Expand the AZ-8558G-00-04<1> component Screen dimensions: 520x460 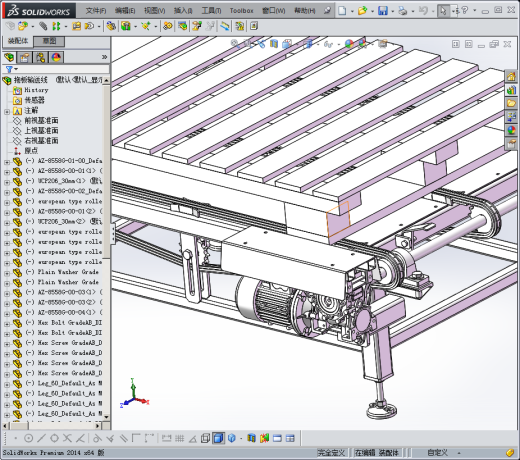coord(7,314)
